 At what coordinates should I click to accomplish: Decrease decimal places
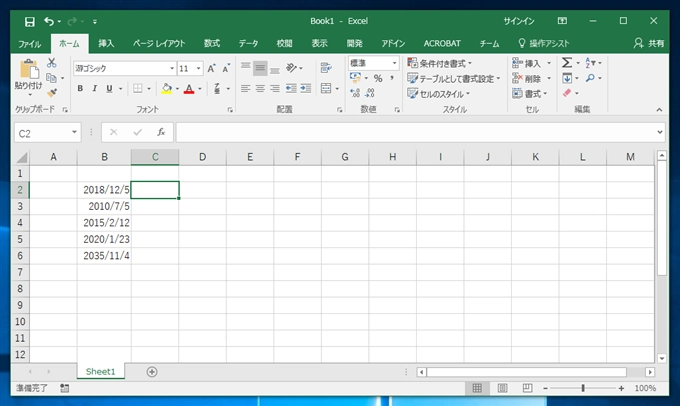370,93
